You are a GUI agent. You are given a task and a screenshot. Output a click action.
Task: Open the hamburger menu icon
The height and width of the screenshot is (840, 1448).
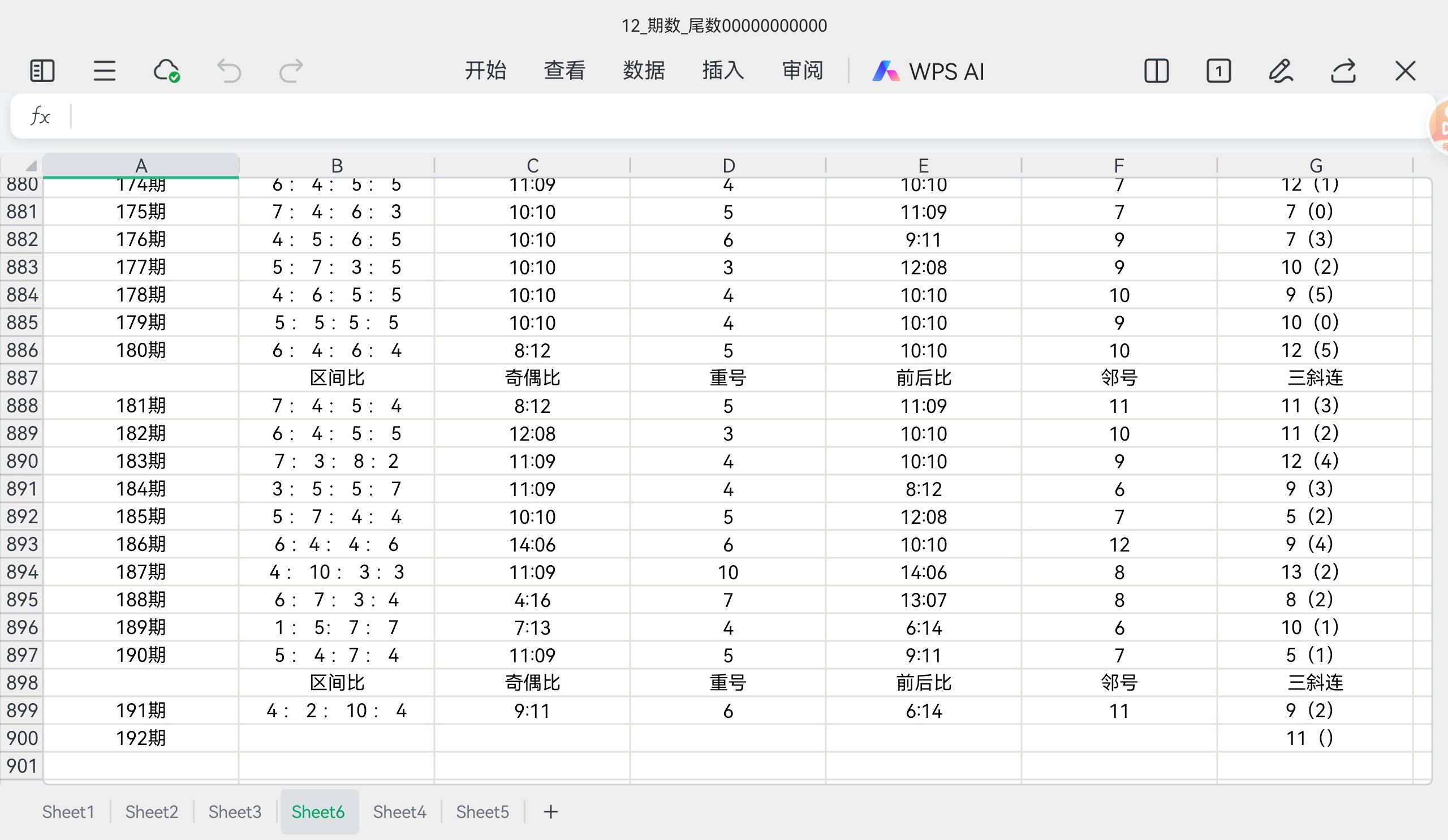coord(105,71)
